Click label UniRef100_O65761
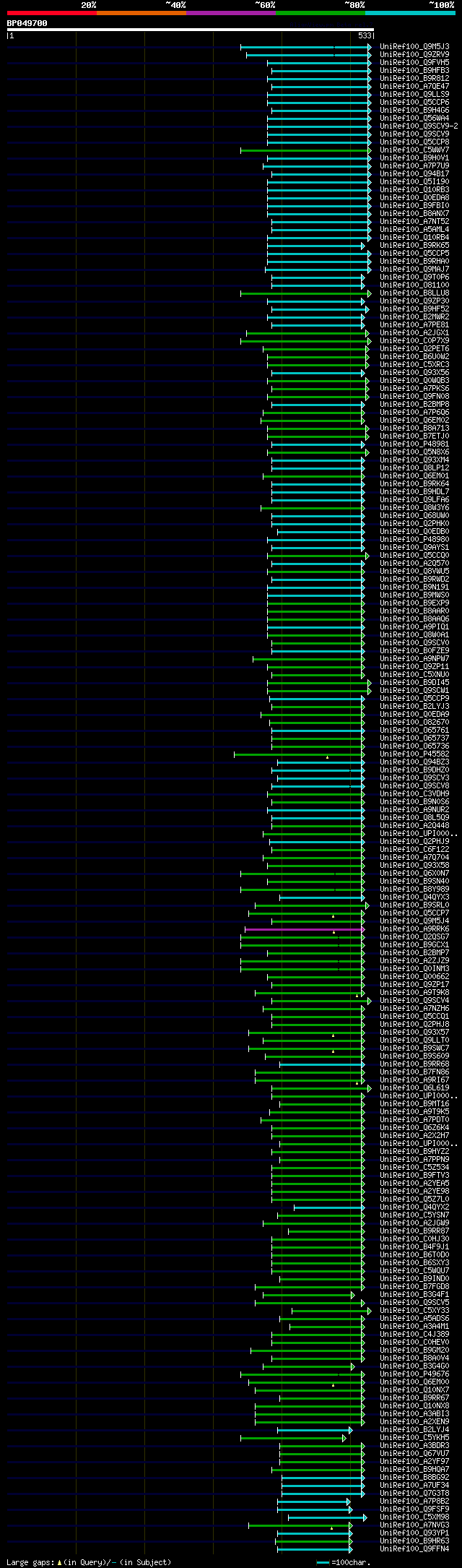 coord(414,730)
